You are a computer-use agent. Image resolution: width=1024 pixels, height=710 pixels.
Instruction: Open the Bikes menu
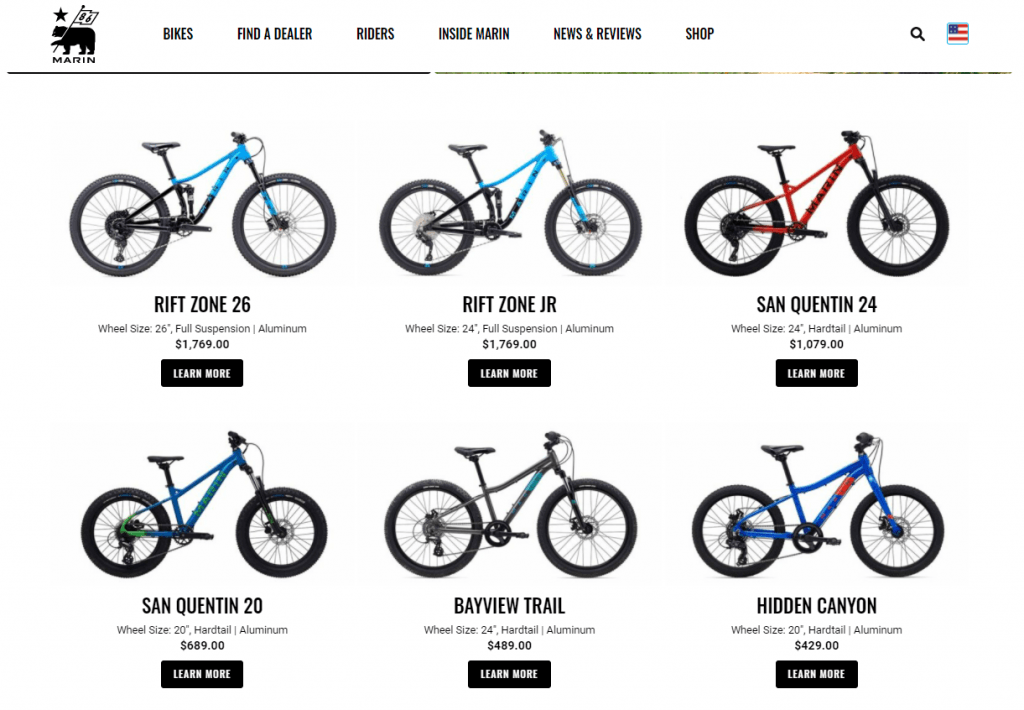(x=178, y=34)
